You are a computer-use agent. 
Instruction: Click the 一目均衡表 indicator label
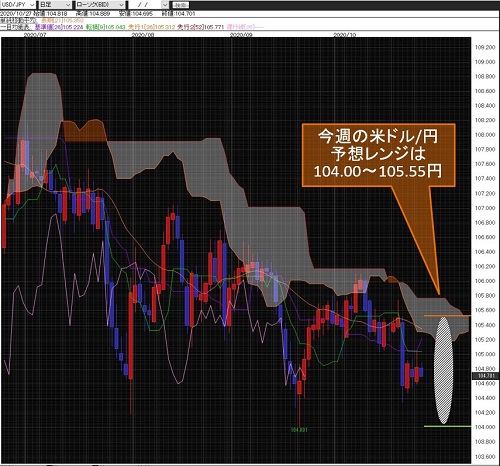coord(15,27)
